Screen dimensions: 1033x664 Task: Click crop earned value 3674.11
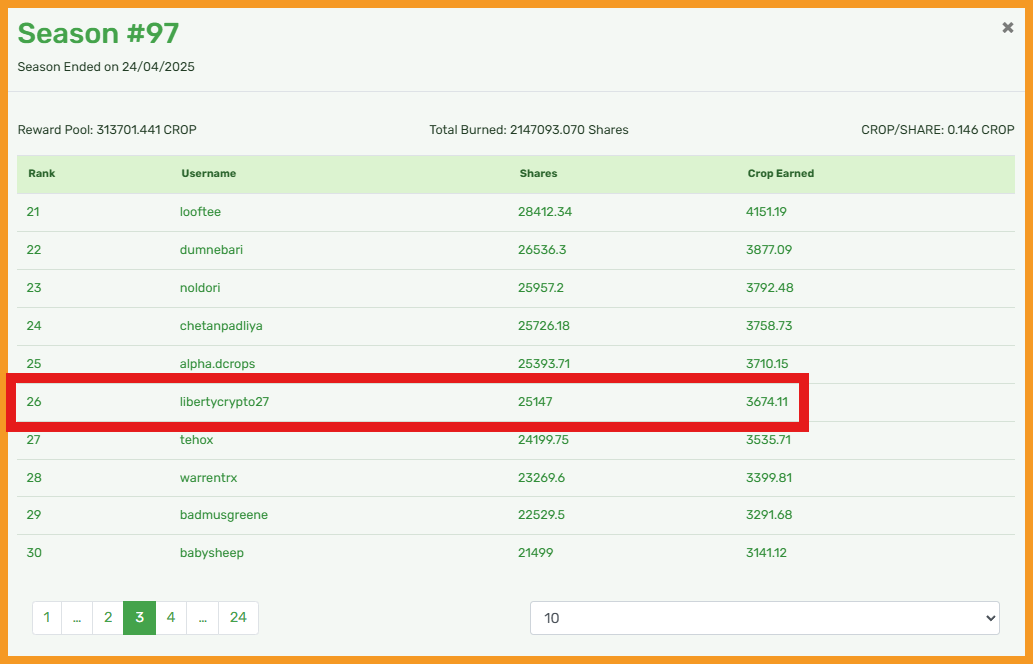[767, 402]
